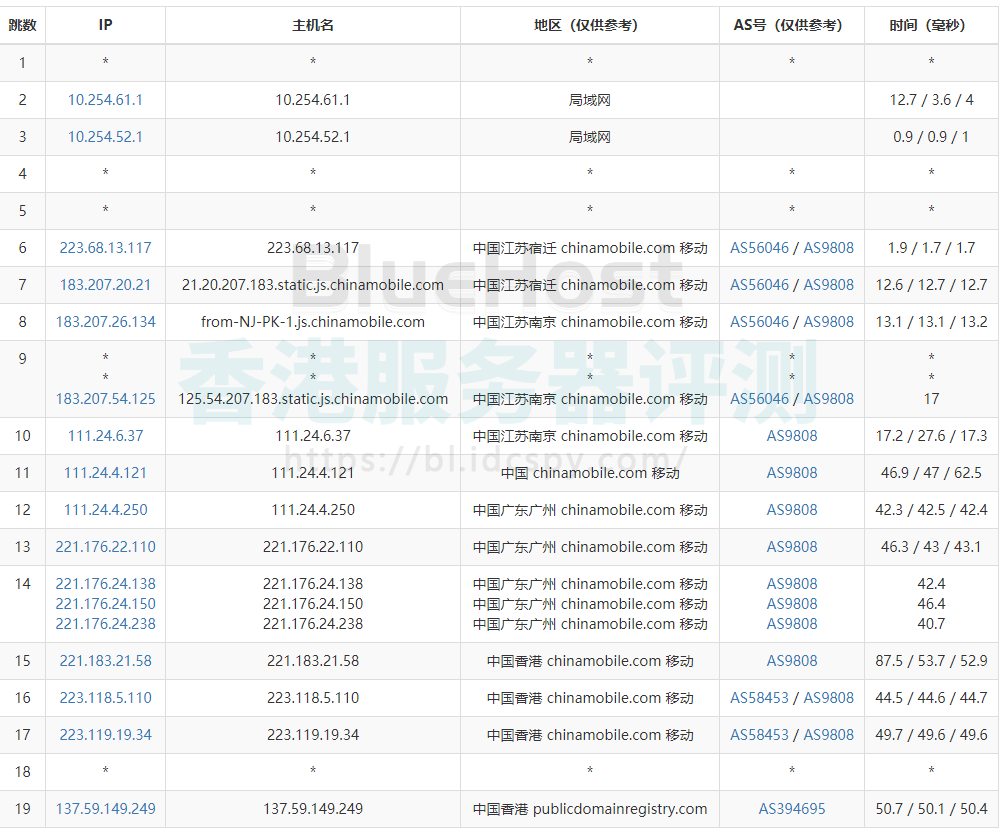Click the 223.118.5.110 IP column link
Screen dimensions: 1007x832
pos(105,698)
